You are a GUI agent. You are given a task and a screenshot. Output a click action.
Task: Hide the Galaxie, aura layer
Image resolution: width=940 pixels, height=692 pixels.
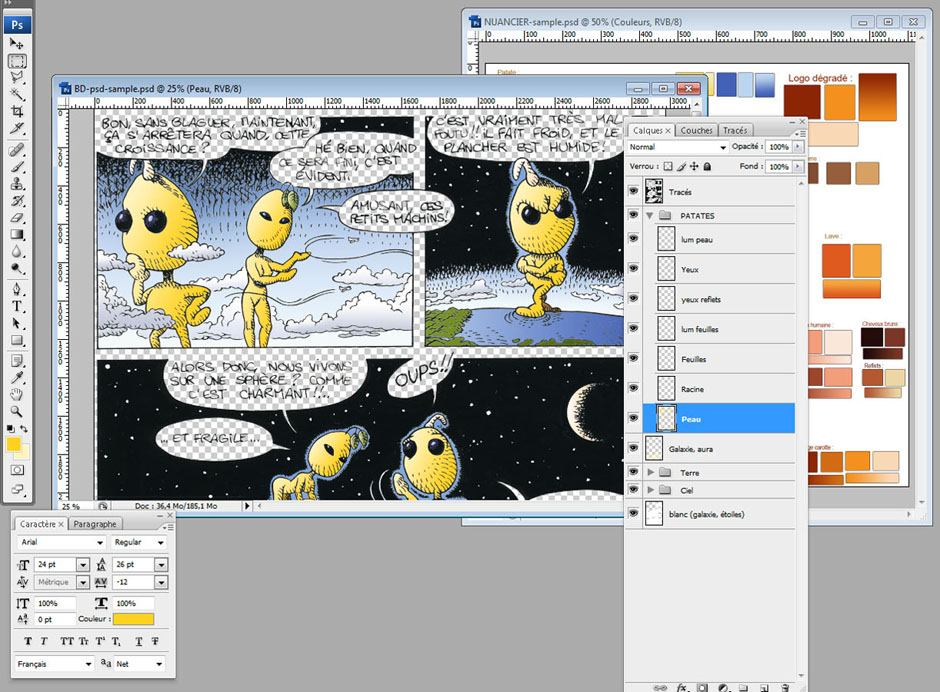click(633, 448)
